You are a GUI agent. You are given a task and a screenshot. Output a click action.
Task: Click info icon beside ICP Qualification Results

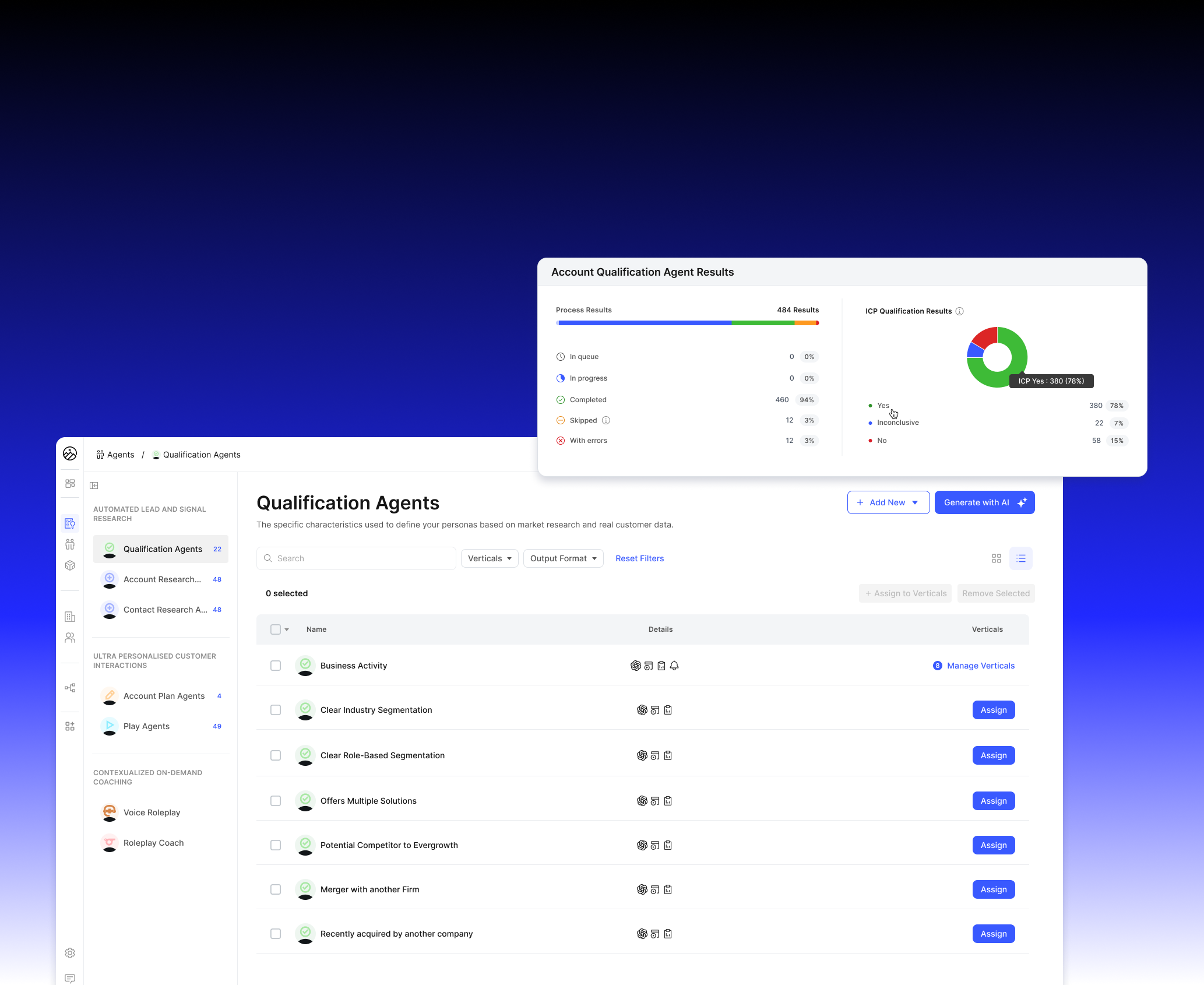pyautogui.click(x=960, y=311)
